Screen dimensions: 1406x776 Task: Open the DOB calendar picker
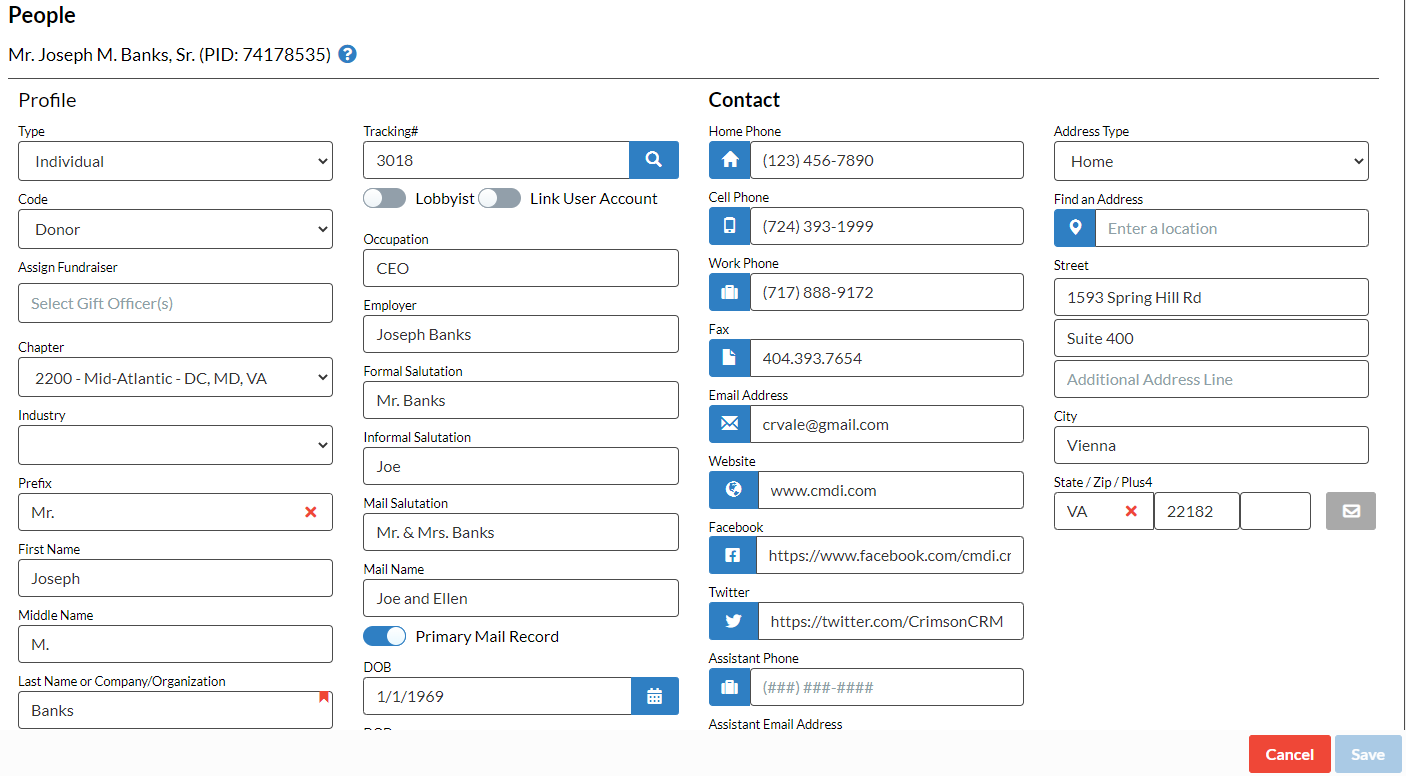tap(655, 696)
